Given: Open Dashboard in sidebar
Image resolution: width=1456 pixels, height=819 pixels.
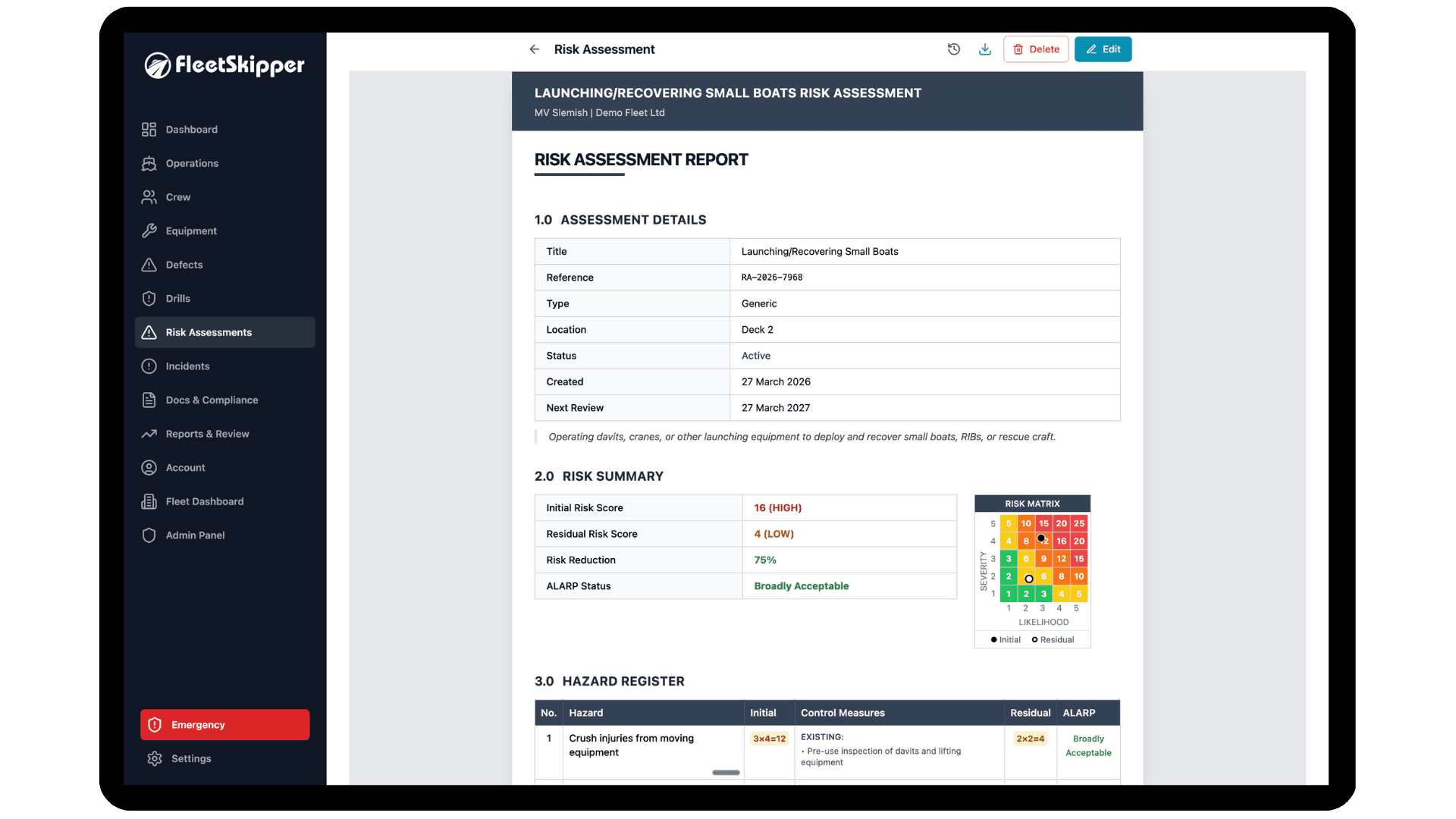Looking at the screenshot, I should [x=225, y=130].
